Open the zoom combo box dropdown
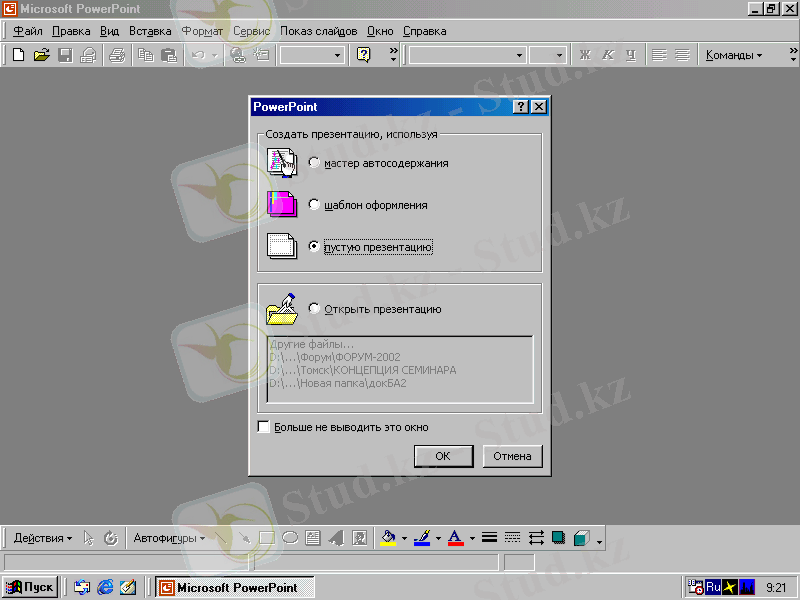This screenshot has width=800, height=600. pos(337,55)
